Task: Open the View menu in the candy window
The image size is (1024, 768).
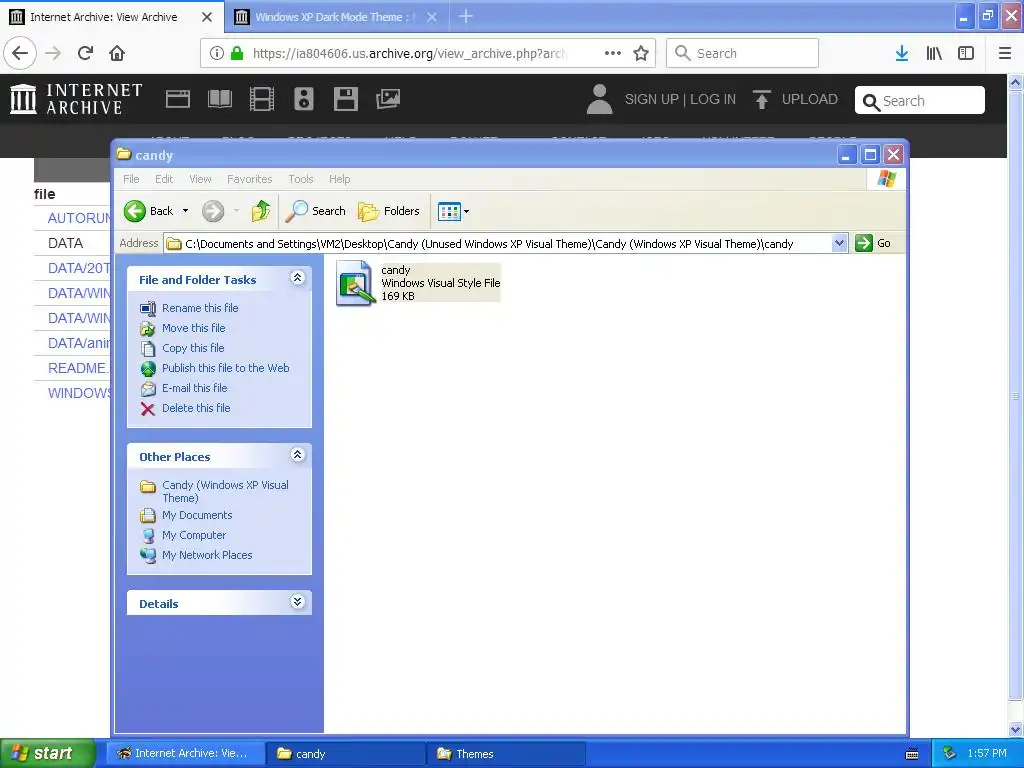Action: [200, 179]
